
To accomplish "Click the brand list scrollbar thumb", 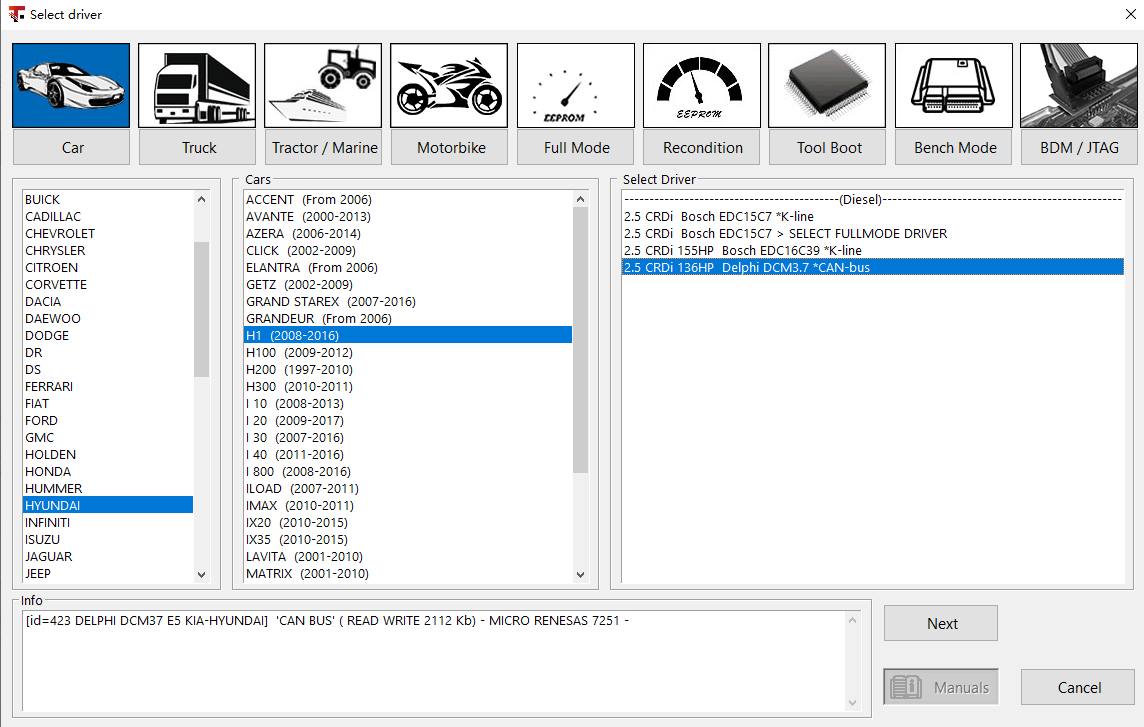I will [201, 309].
